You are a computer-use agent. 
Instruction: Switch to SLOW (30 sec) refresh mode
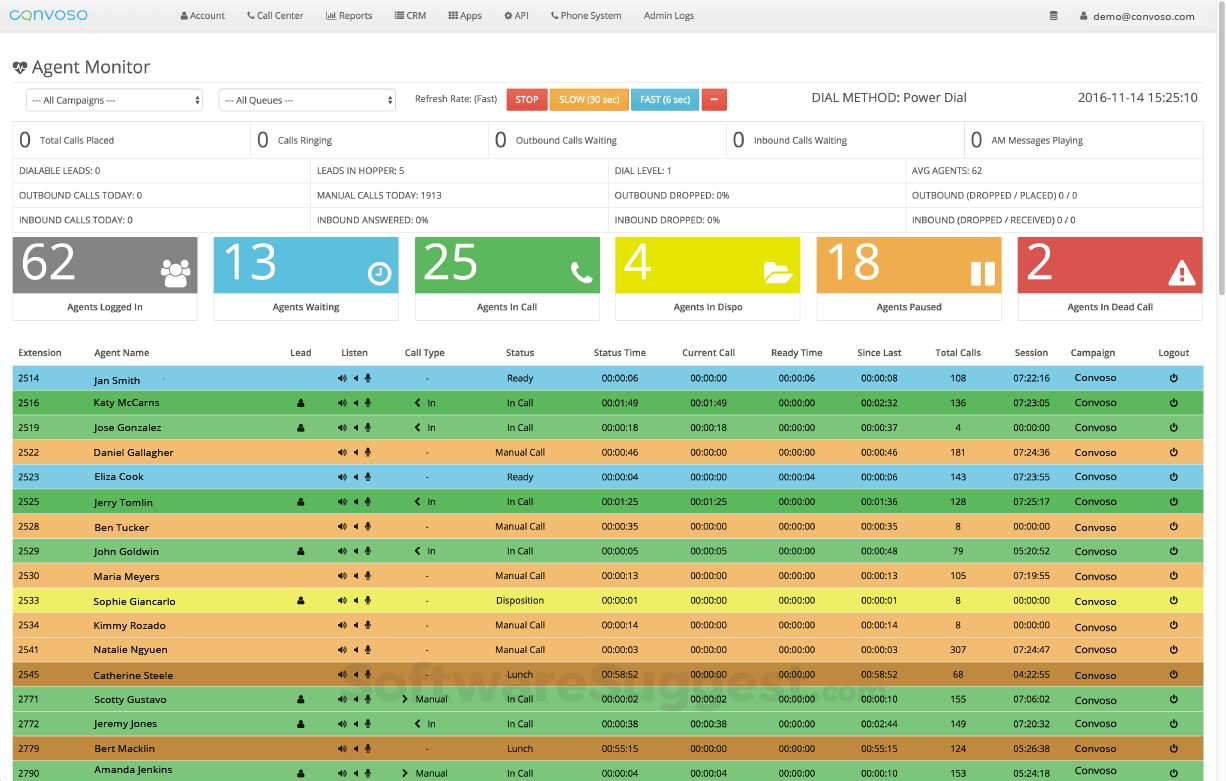pyautogui.click(x=589, y=99)
